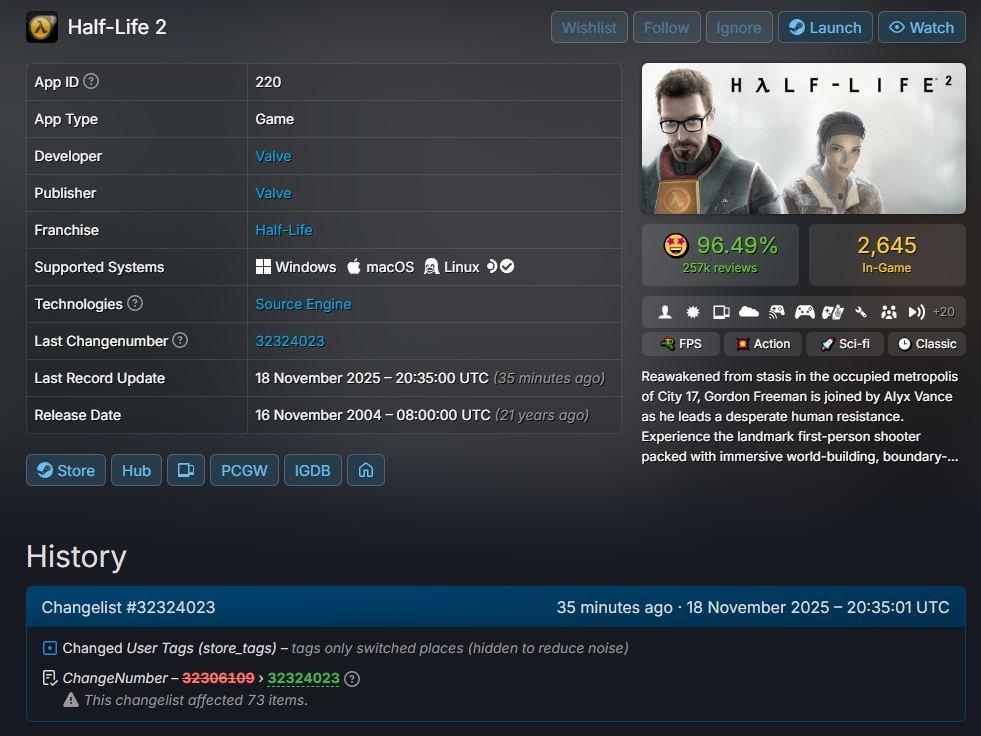Screen dimensions: 981x736
Task: Toggle Ignore for Half-Life 2
Action: (739, 27)
